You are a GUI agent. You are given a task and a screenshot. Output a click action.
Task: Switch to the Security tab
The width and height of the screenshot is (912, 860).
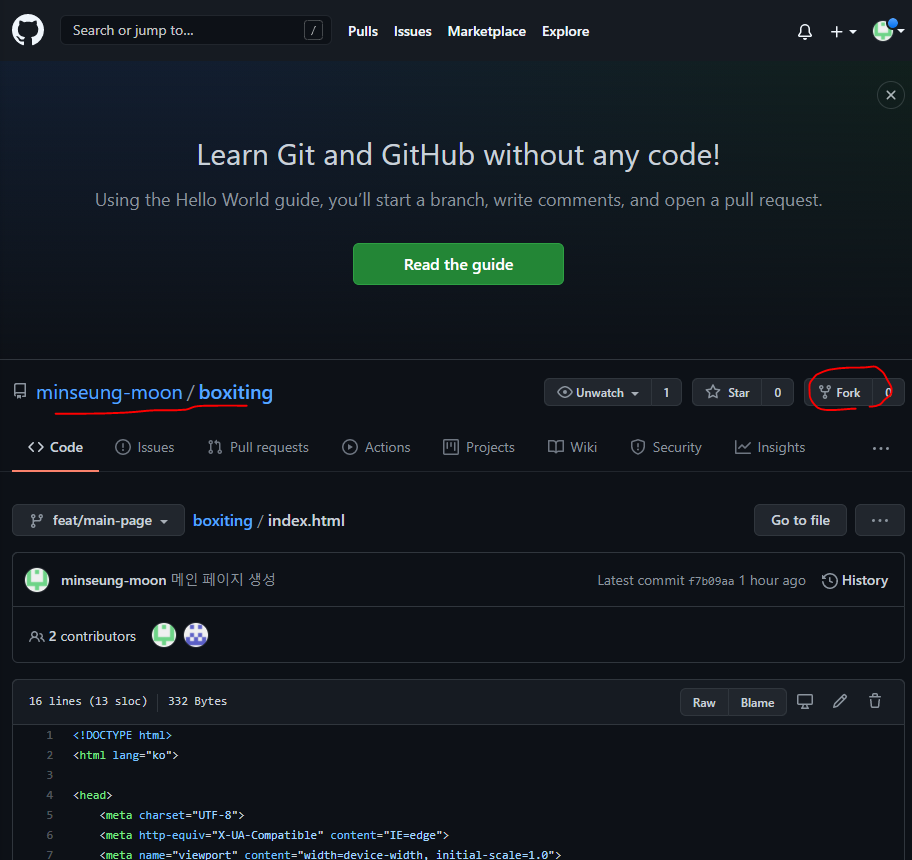[x=666, y=447]
